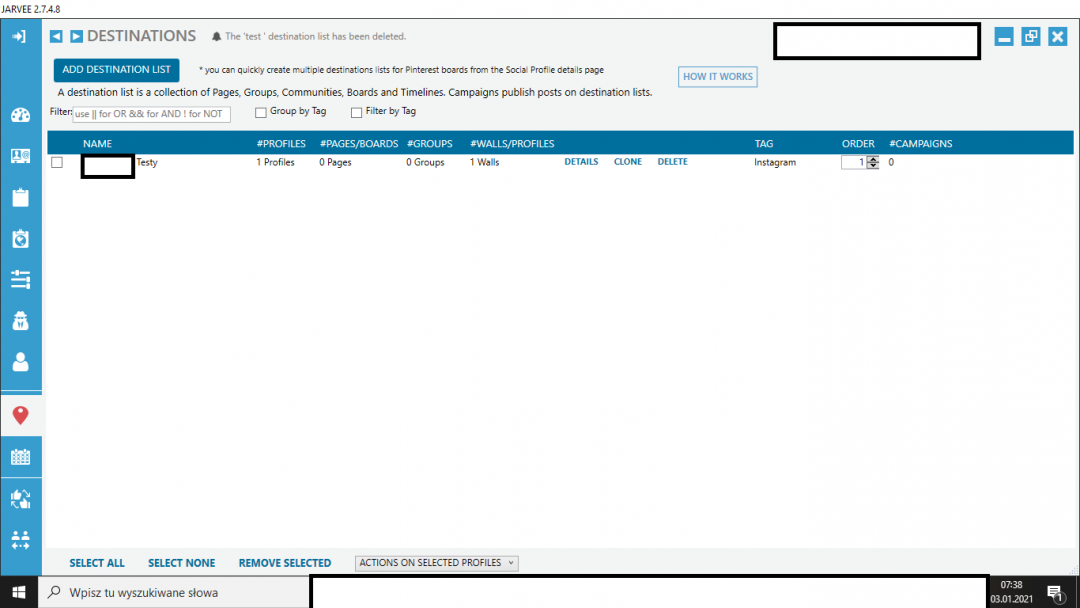Increase the order value with up arrow
The image size is (1080, 608).
tap(873, 159)
